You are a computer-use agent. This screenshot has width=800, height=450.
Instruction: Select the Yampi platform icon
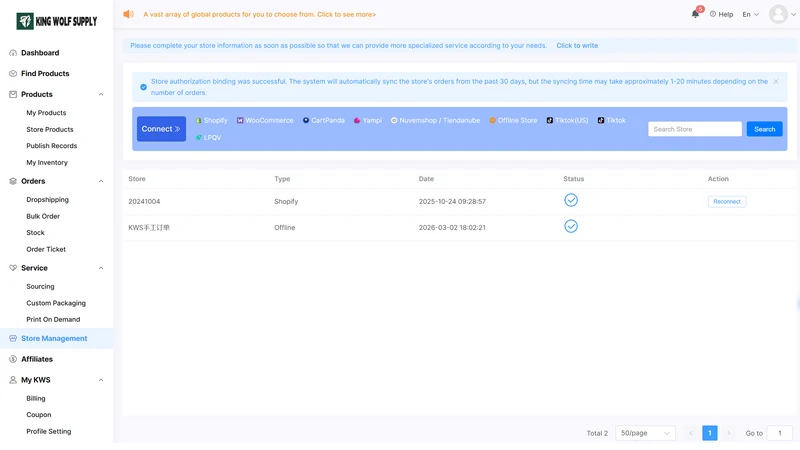point(357,120)
